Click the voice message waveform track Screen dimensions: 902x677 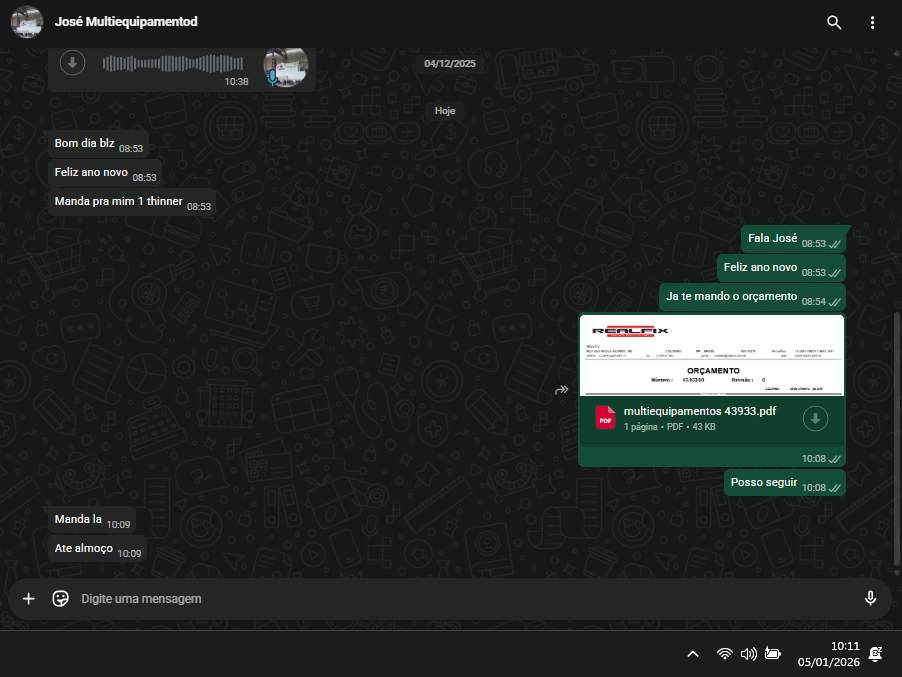[x=160, y=64]
